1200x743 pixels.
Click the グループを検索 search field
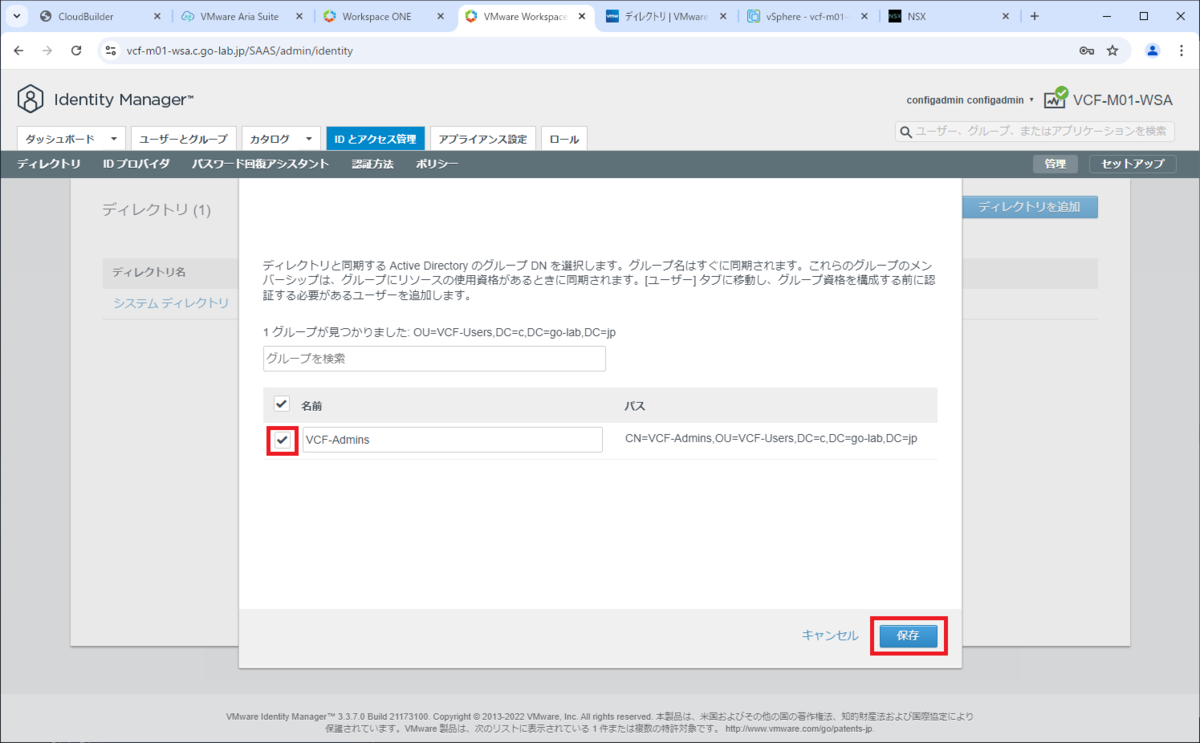coord(435,358)
